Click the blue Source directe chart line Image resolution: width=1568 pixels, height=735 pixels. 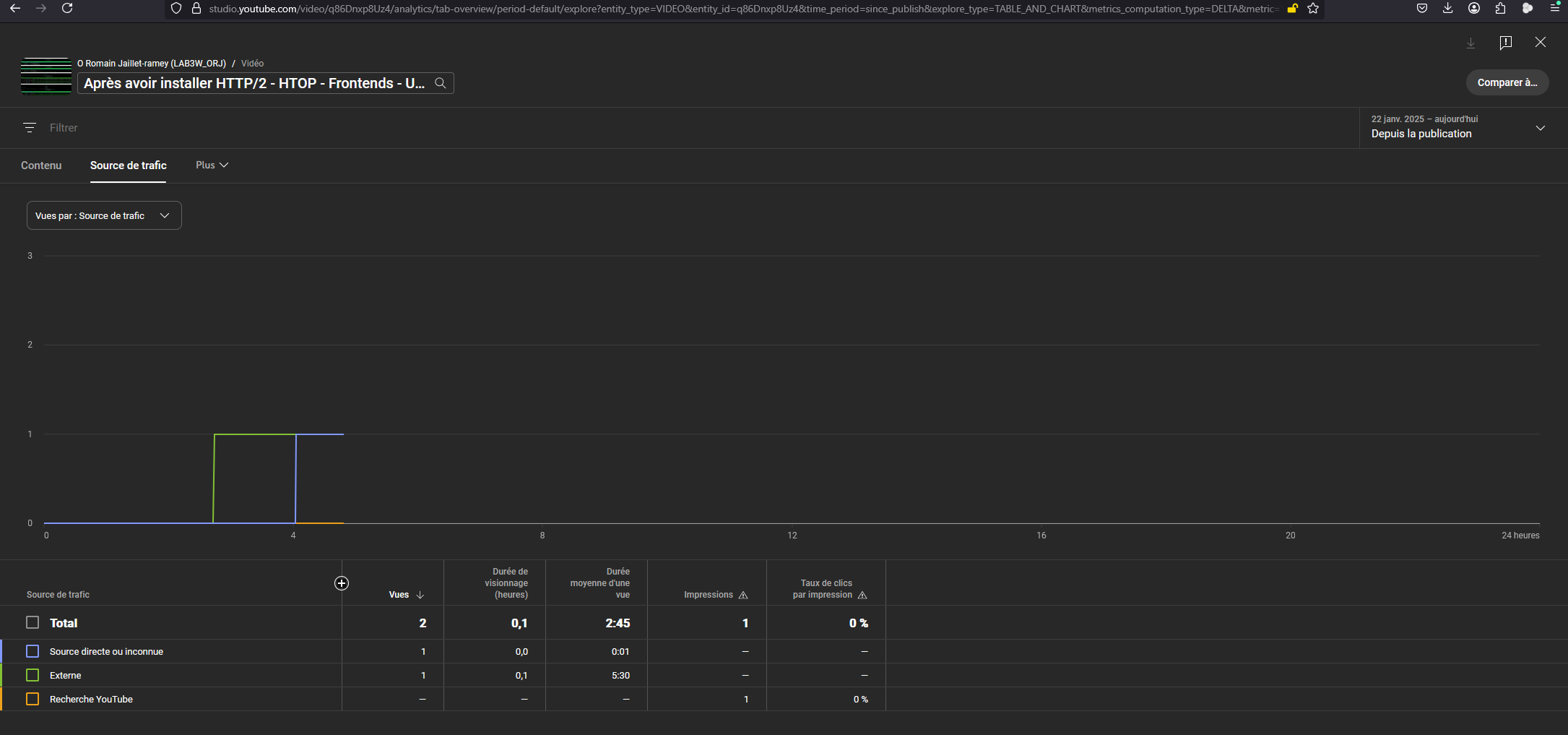pyautogui.click(x=320, y=434)
